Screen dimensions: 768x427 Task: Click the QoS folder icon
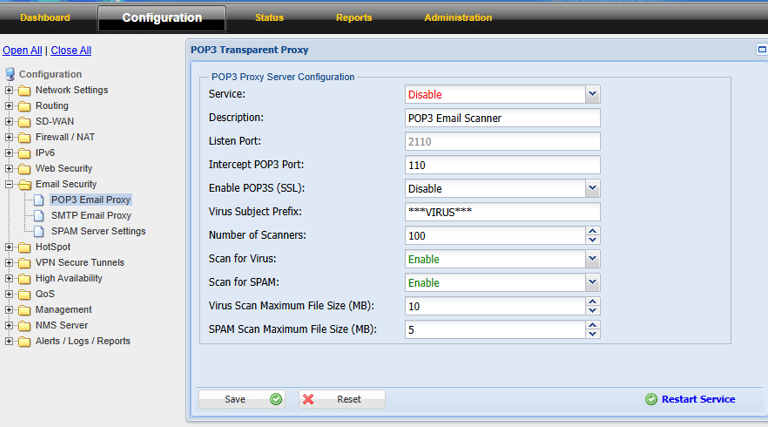click(24, 294)
